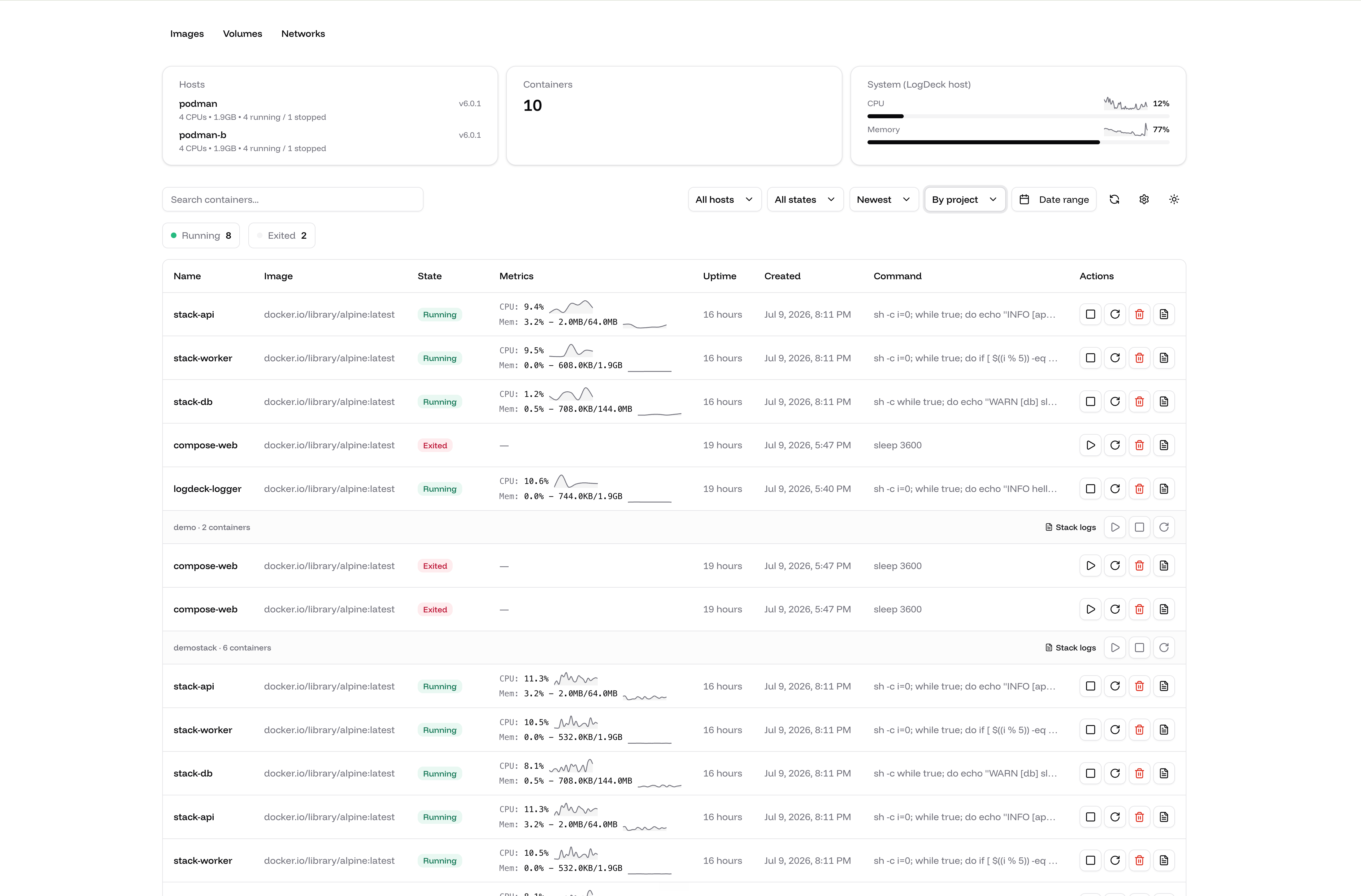The height and width of the screenshot is (896, 1361).
Task: View logs for stack-api with 9.4% CPU
Action: (1164, 315)
